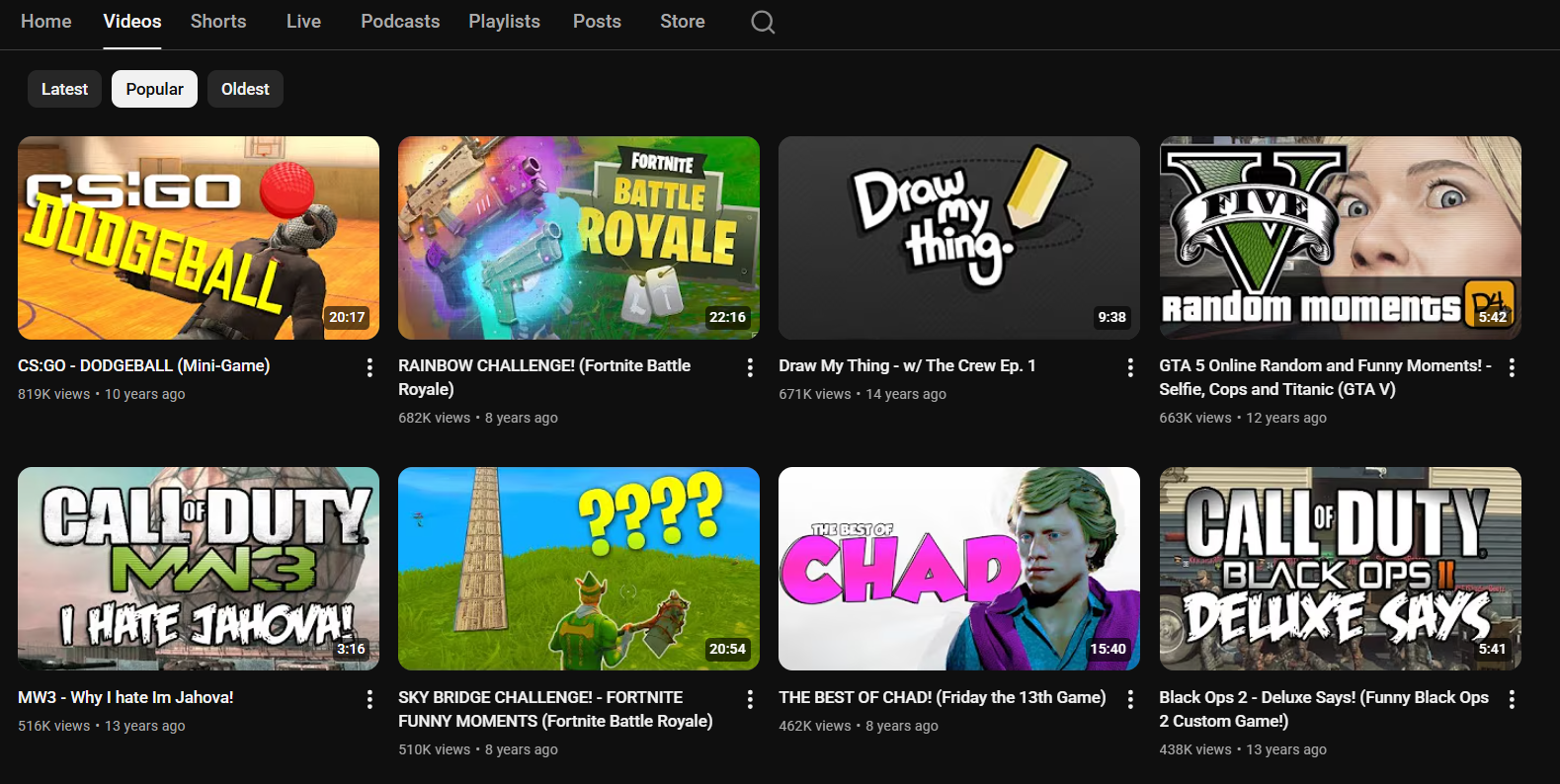Click the 9:38 duration badge
The width and height of the screenshot is (1560, 784).
click(1111, 317)
